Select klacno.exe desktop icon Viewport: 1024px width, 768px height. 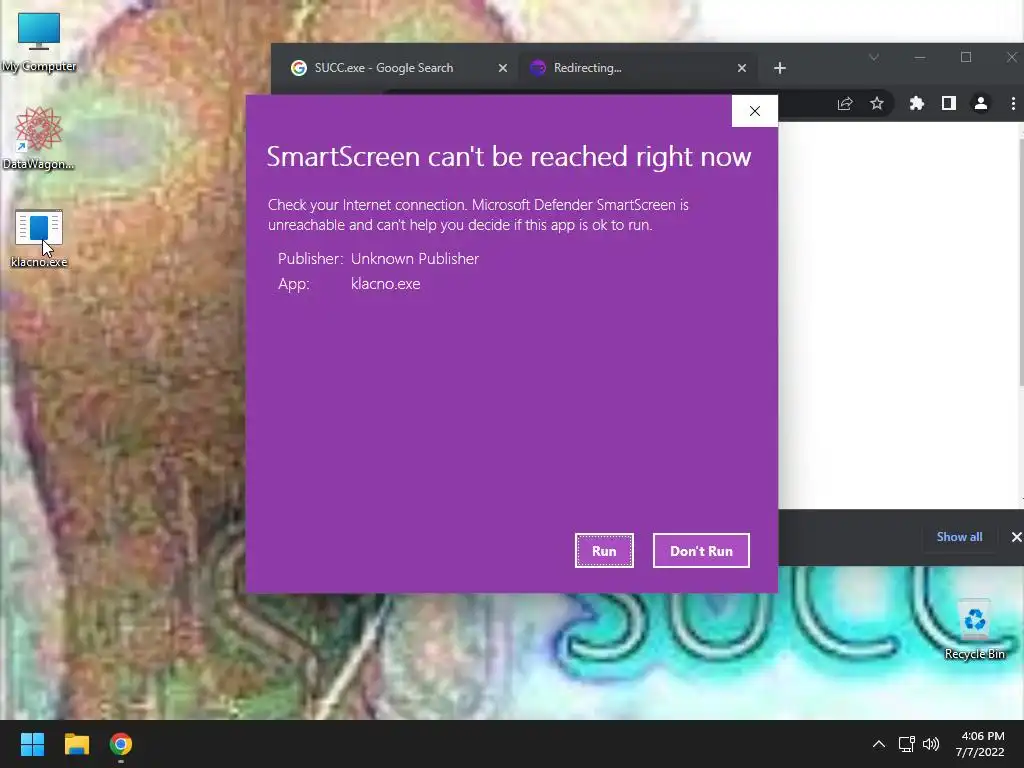point(39,239)
